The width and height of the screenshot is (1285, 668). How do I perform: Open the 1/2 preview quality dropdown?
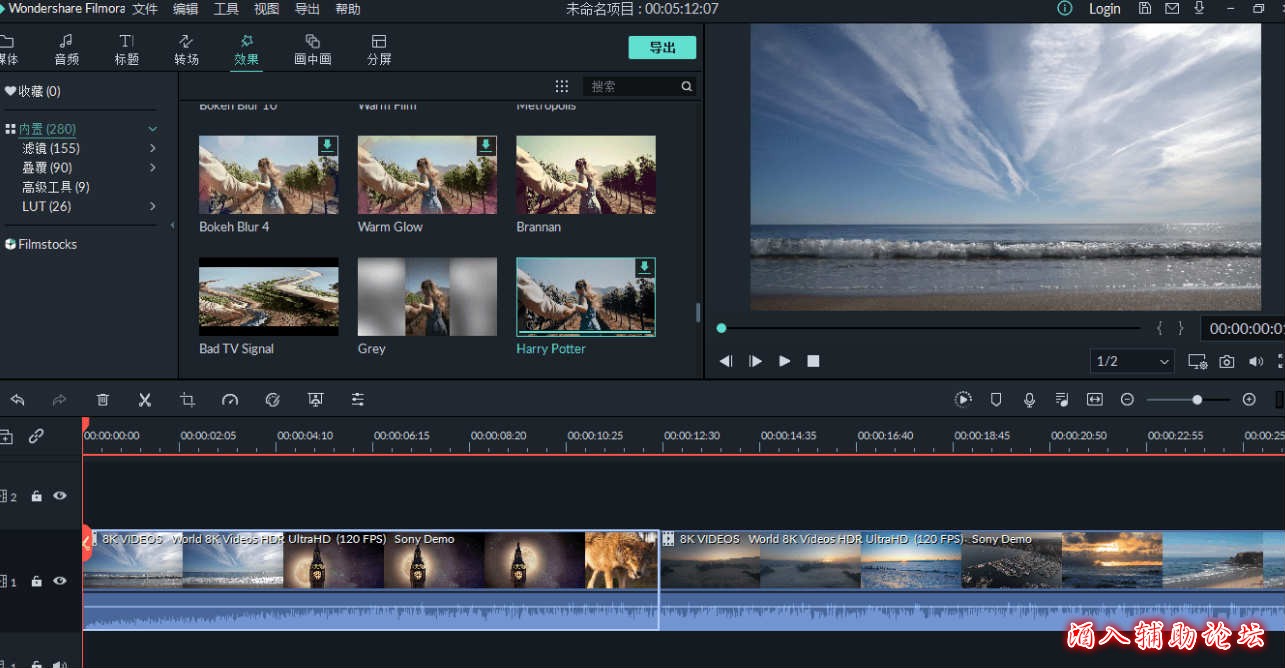click(1132, 361)
